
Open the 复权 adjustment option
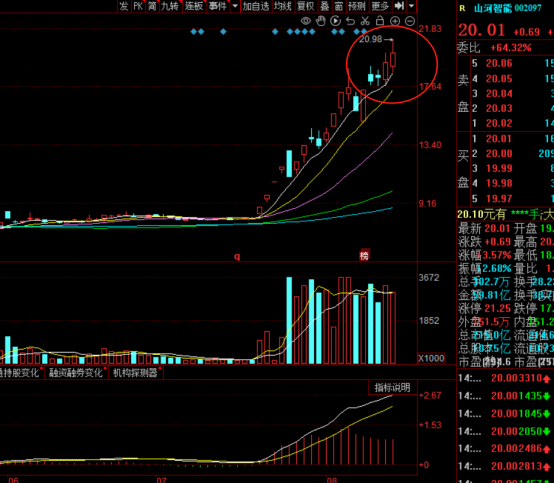pyautogui.click(x=306, y=6)
